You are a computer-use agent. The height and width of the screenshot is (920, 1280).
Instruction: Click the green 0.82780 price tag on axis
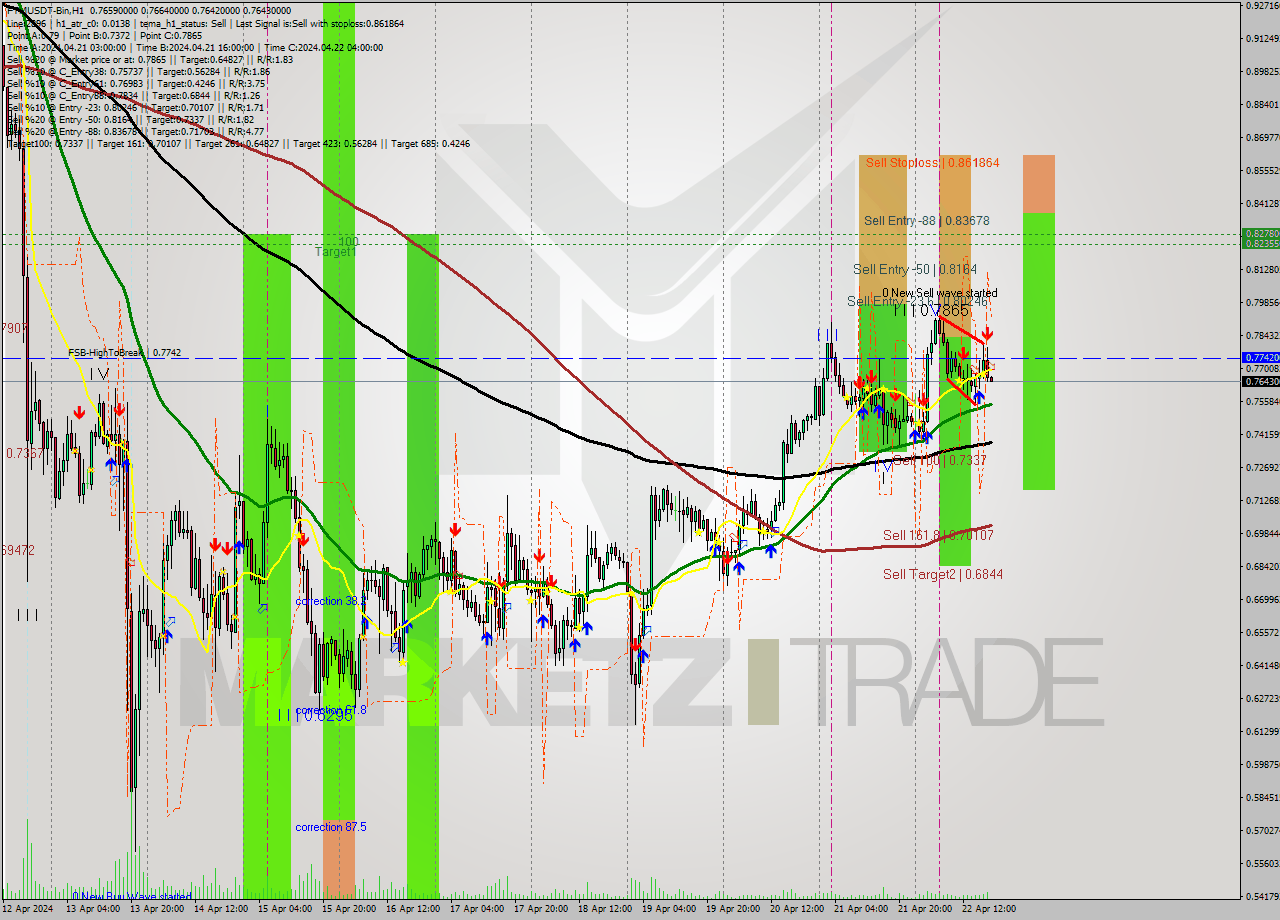click(1260, 233)
